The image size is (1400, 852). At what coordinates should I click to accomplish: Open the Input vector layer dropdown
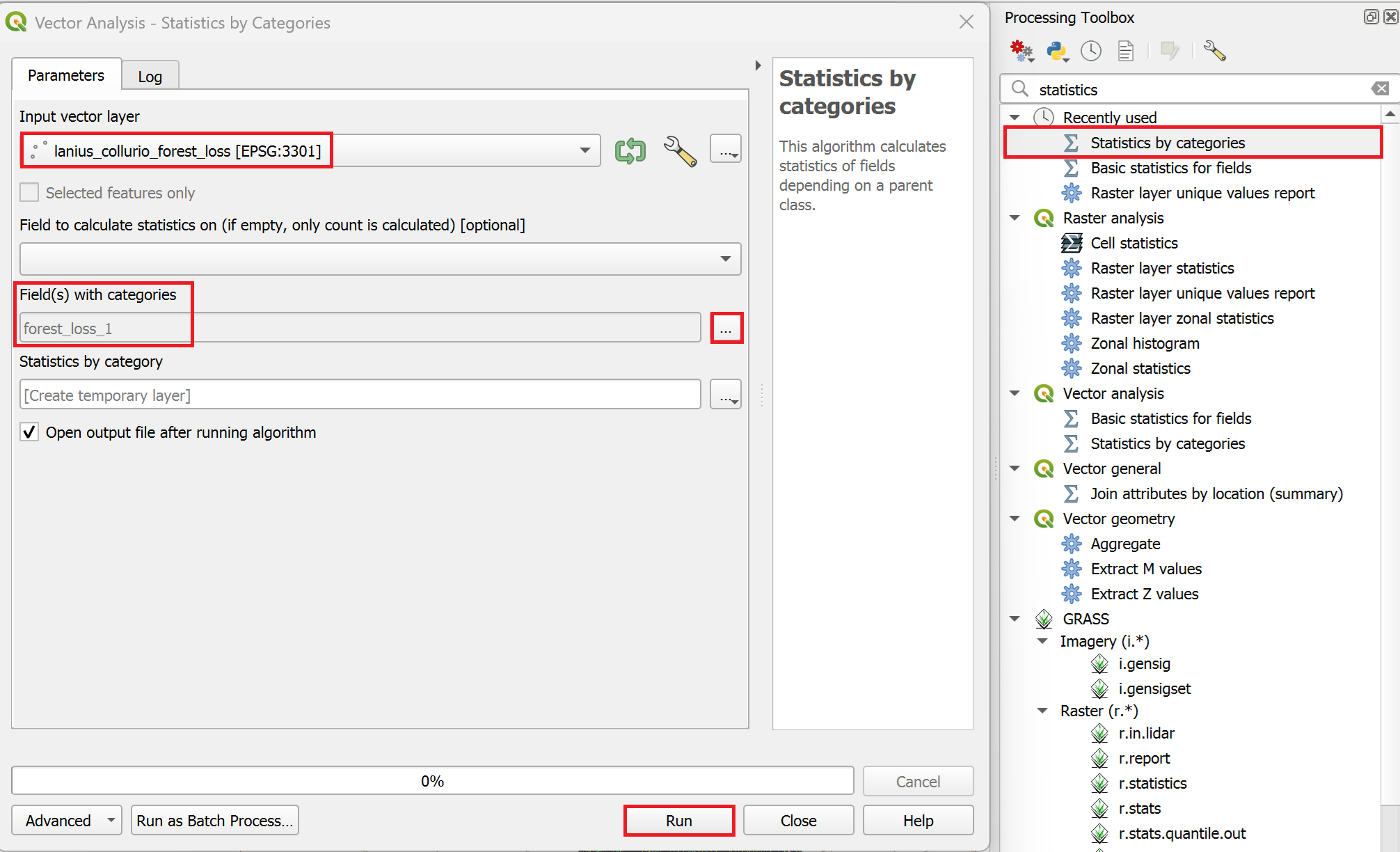click(x=310, y=150)
